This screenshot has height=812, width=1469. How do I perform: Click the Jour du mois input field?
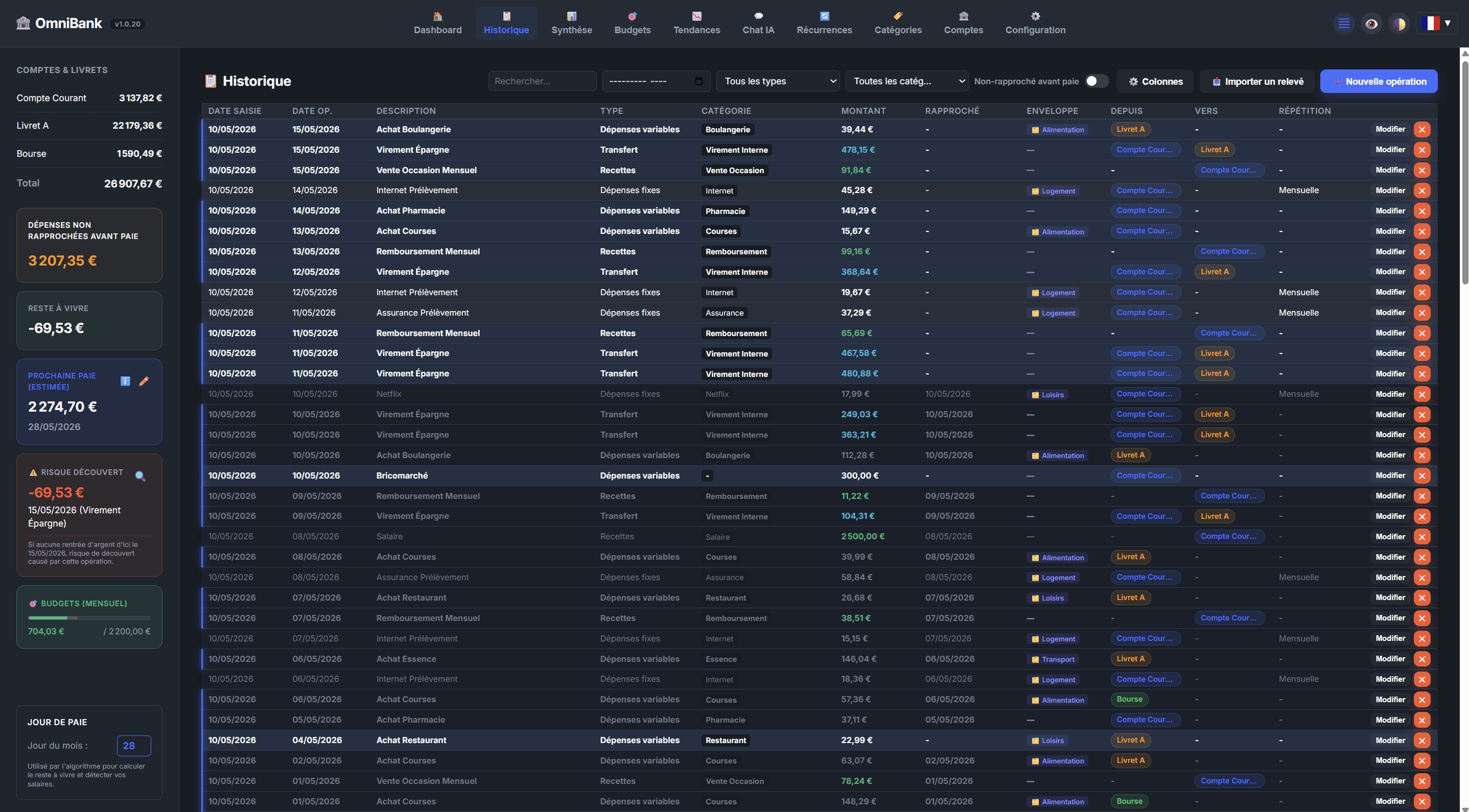[134, 745]
